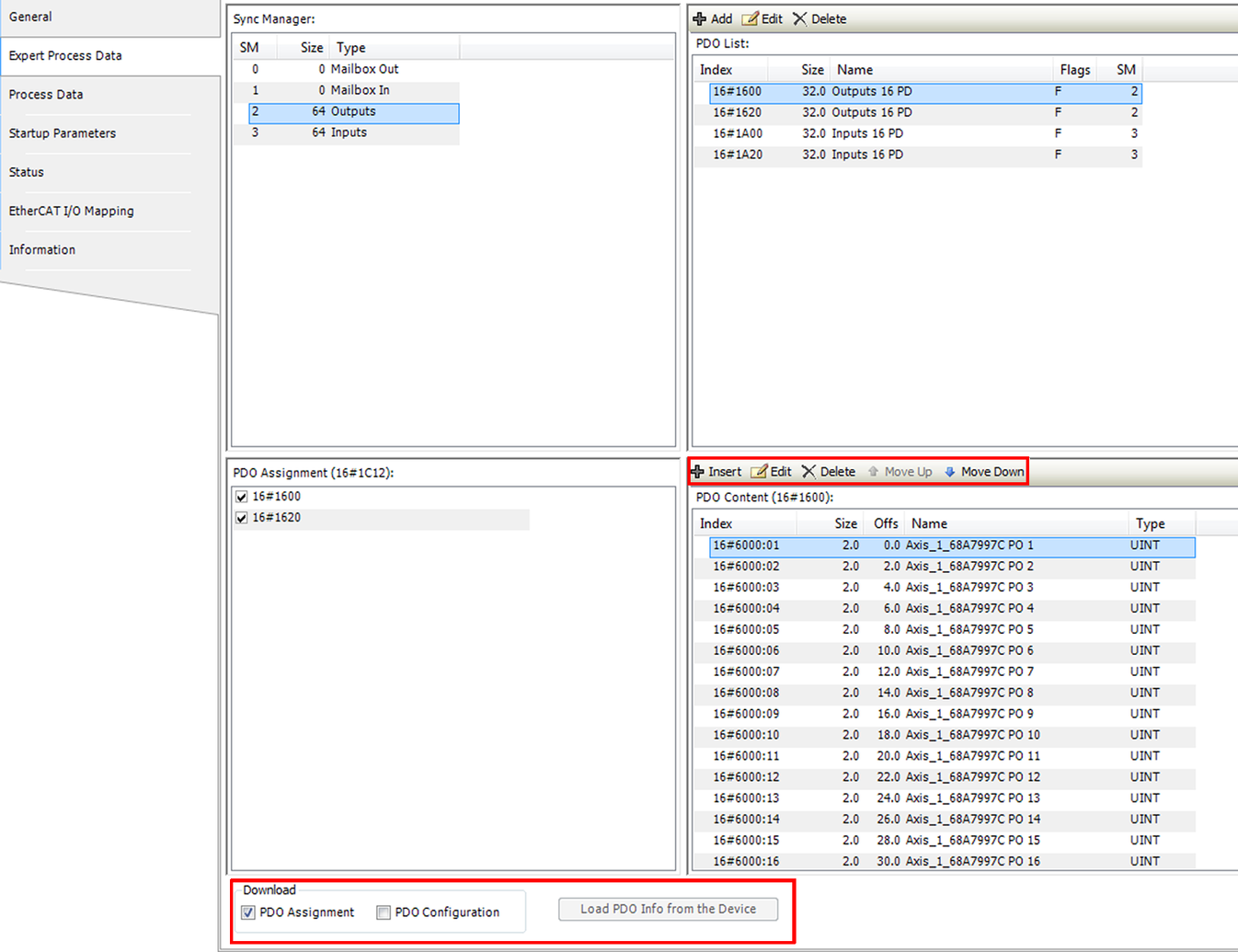
Task: Click Edit icon in PDO Content toolbar
Action: [x=759, y=472]
